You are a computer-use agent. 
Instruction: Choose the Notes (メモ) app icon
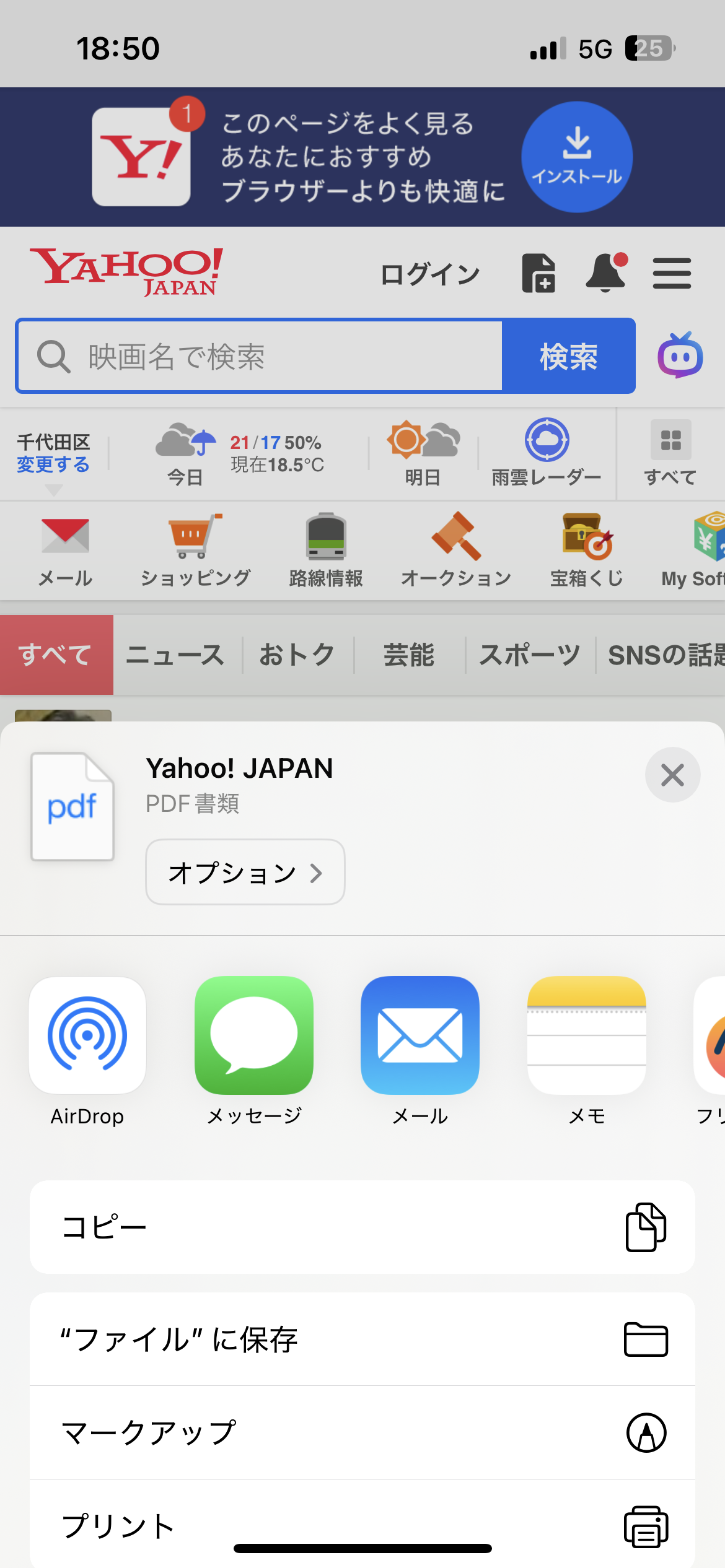[x=586, y=1035]
